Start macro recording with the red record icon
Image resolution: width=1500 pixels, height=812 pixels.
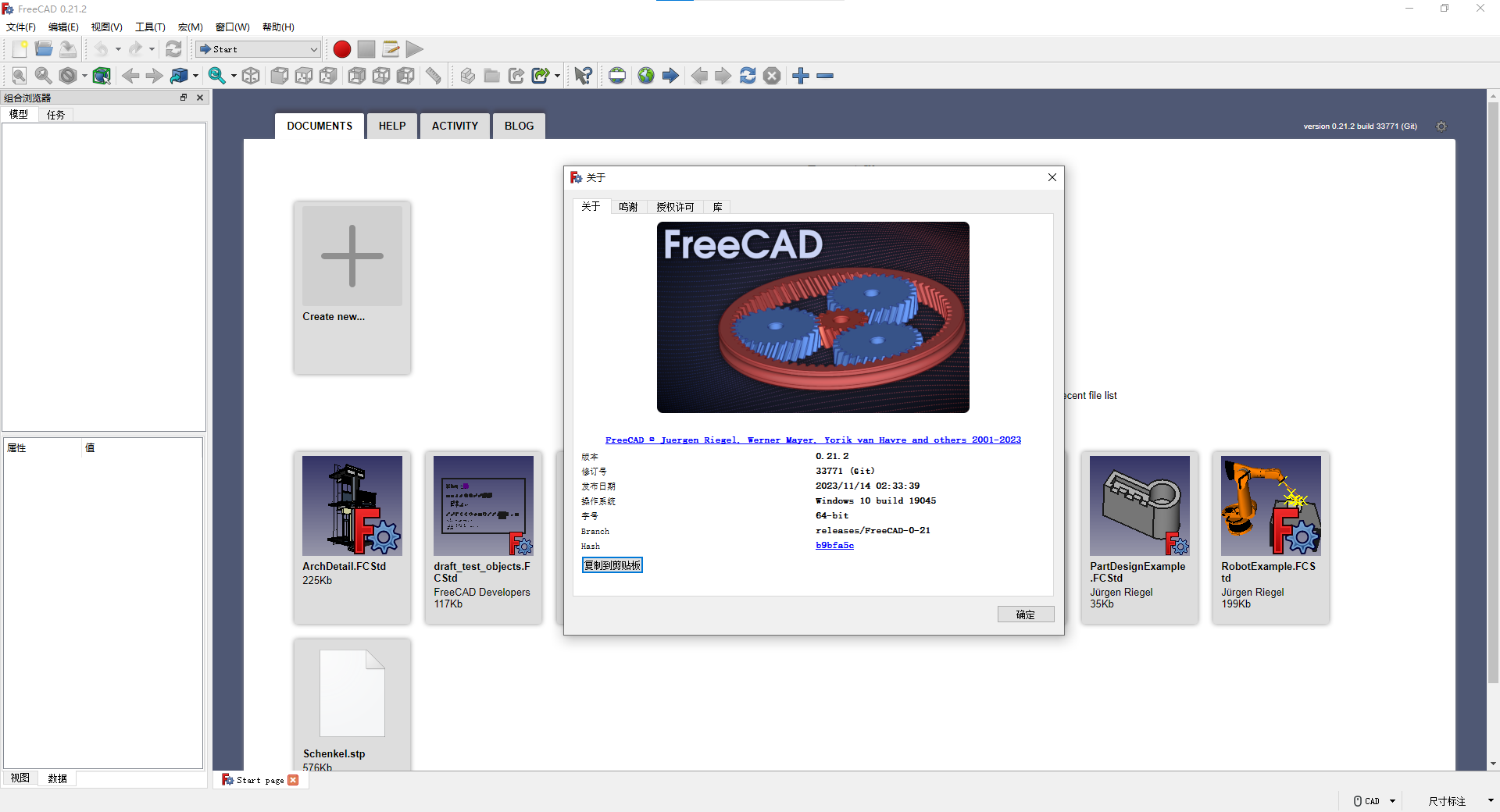(341, 48)
